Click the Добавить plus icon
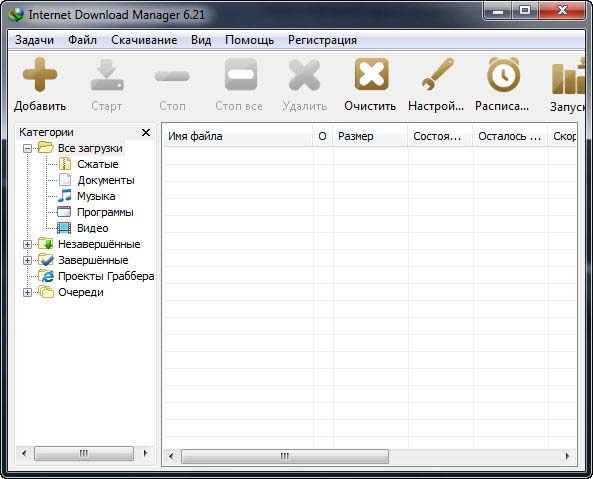This screenshot has height=479, width=593. tap(40, 74)
